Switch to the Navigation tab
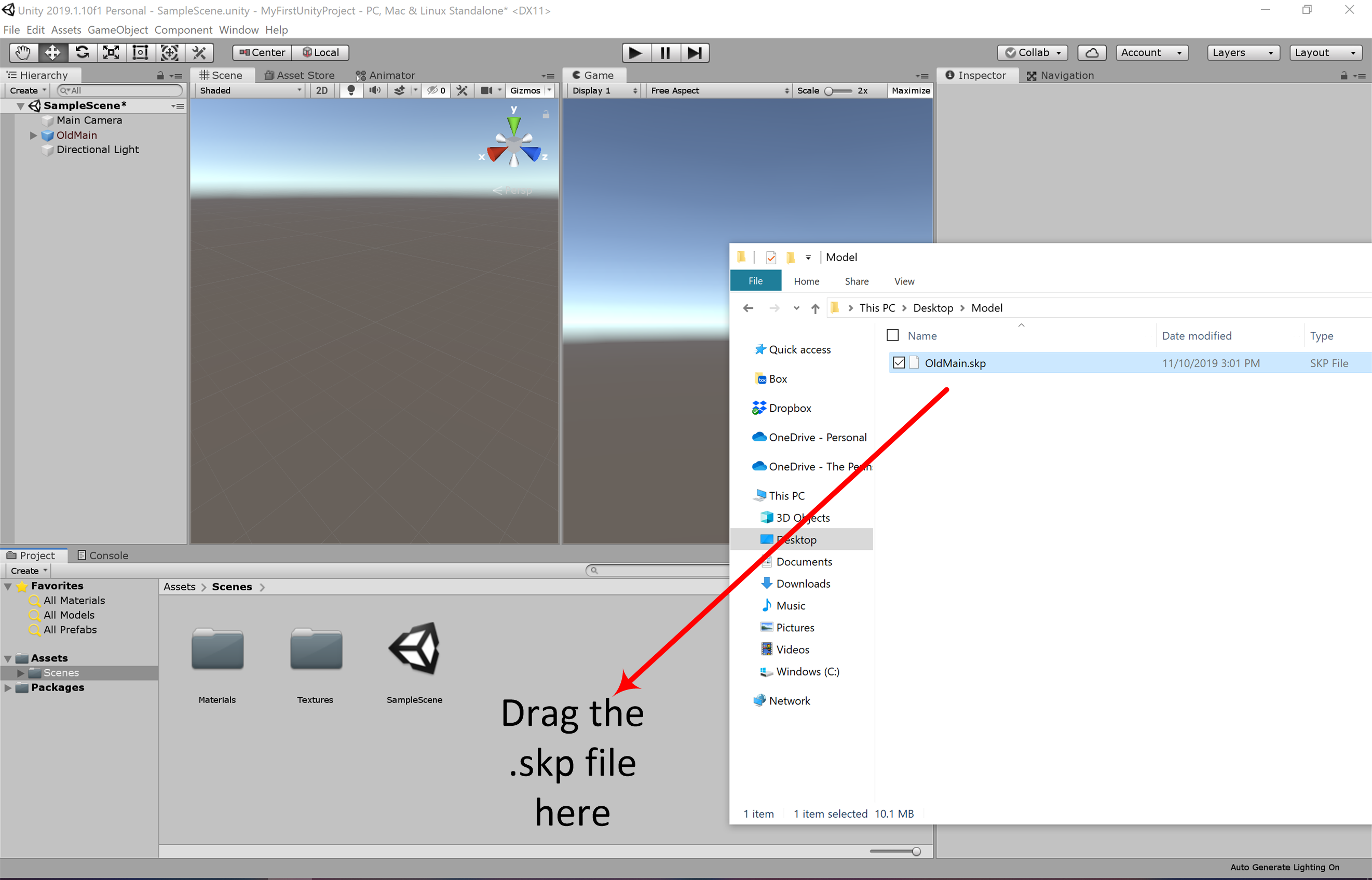This screenshot has height=880, width=1372. (x=1061, y=75)
